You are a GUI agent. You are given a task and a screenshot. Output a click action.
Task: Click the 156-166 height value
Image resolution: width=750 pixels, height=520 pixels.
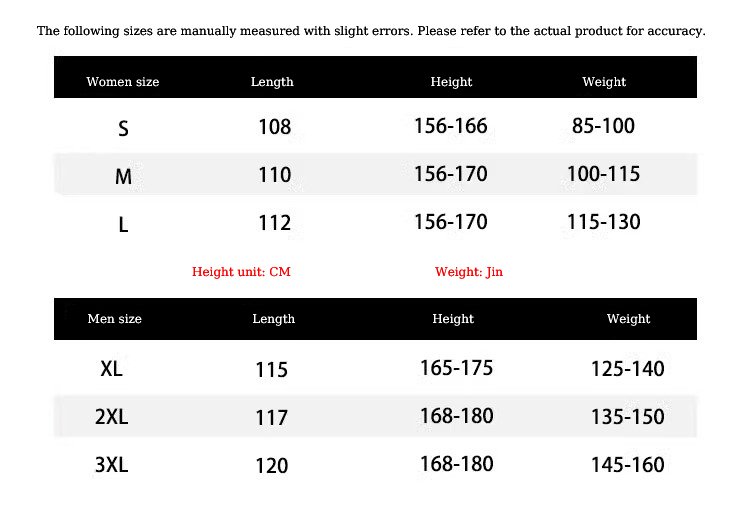(451, 126)
